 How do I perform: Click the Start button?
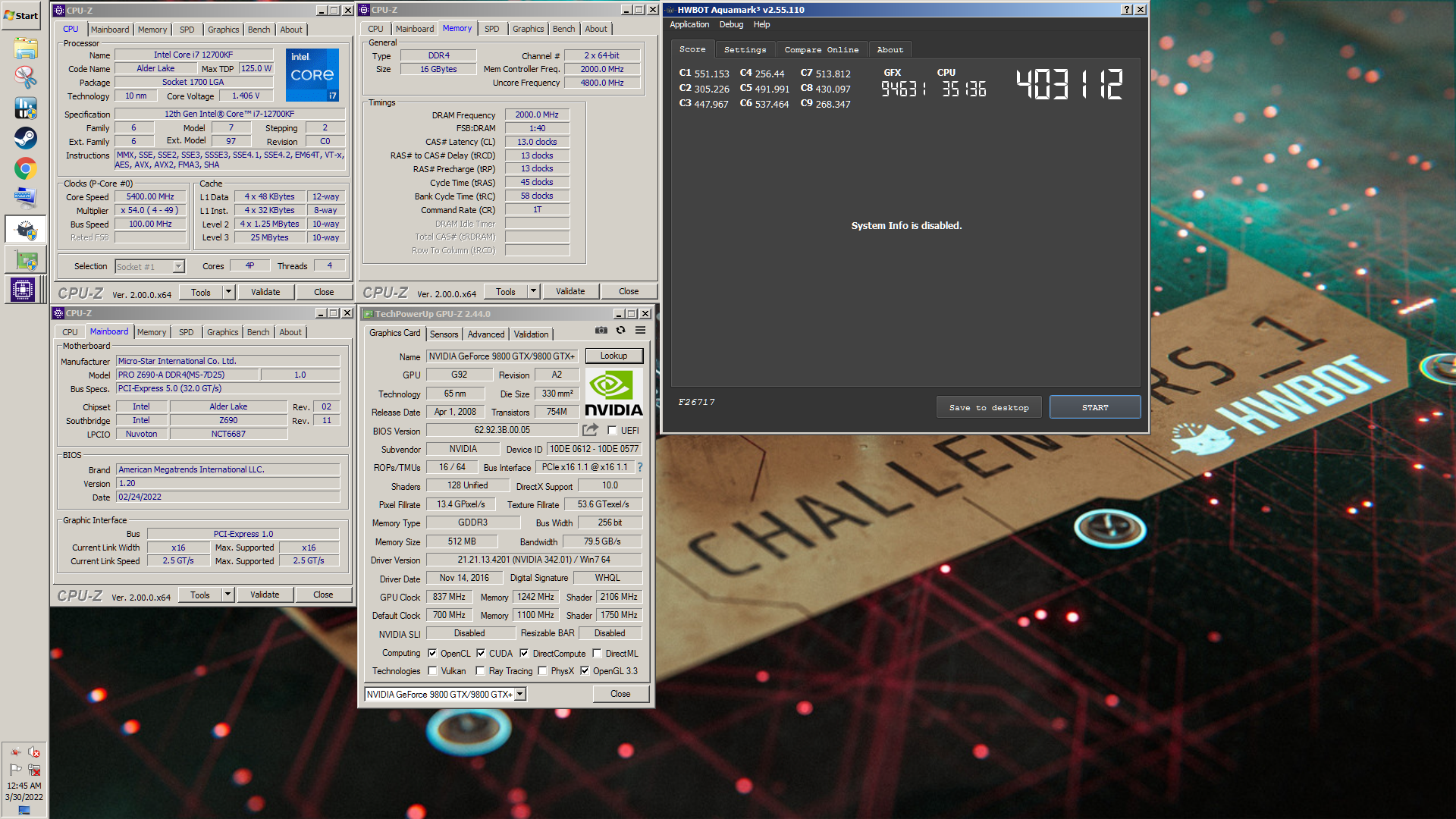(x=21, y=15)
